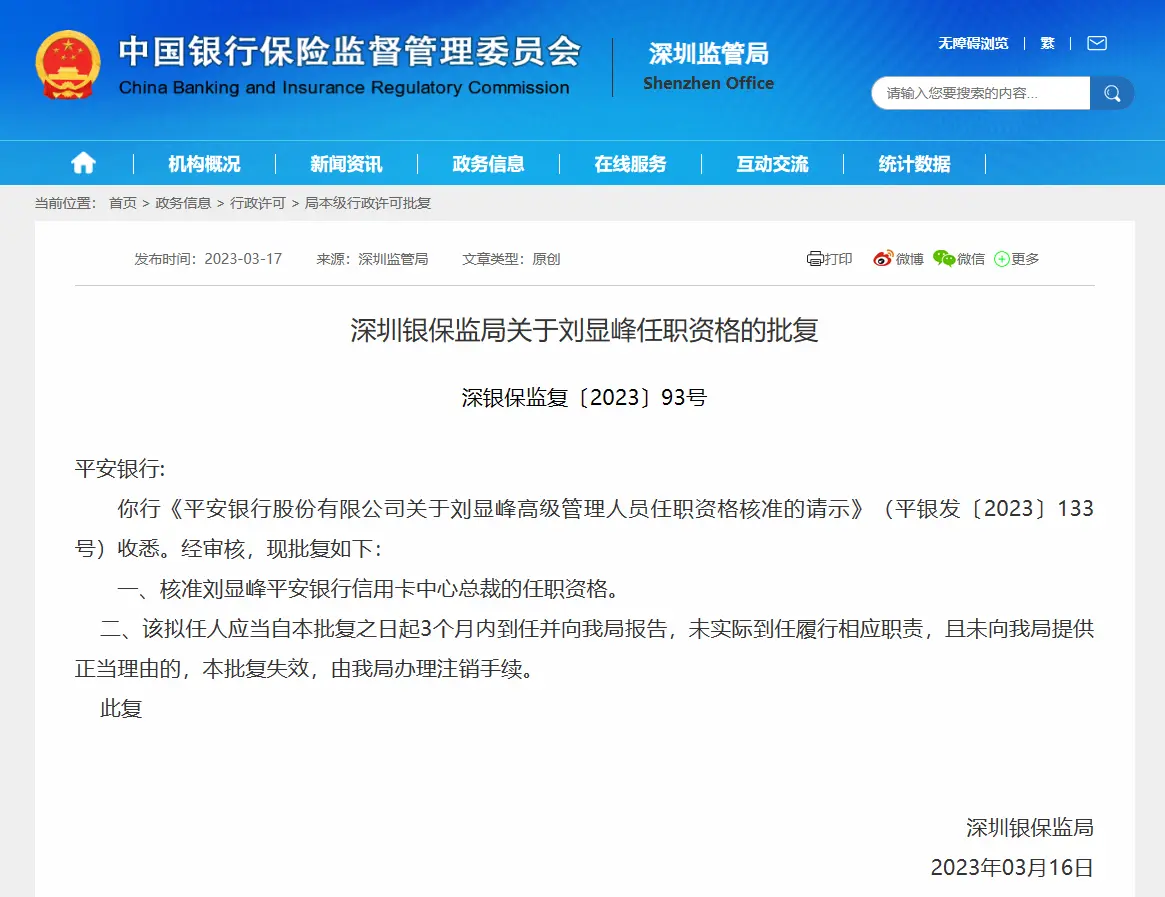Share article via WeChat icon
This screenshot has width=1165, height=897.
tap(944, 259)
